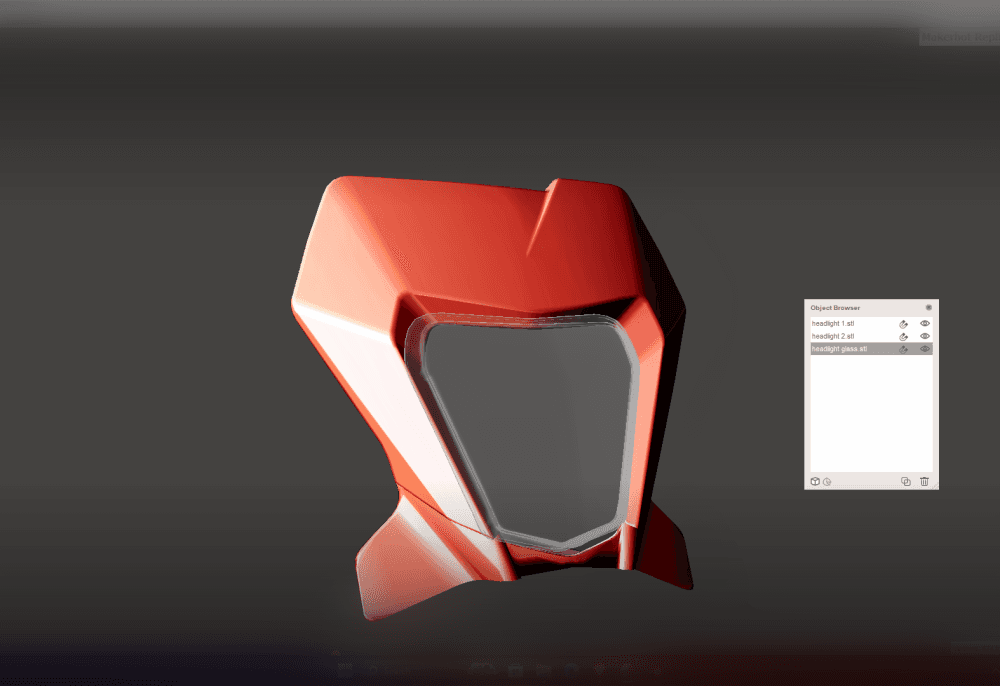Close the Object Browser panel
This screenshot has width=1000, height=686.
929,307
